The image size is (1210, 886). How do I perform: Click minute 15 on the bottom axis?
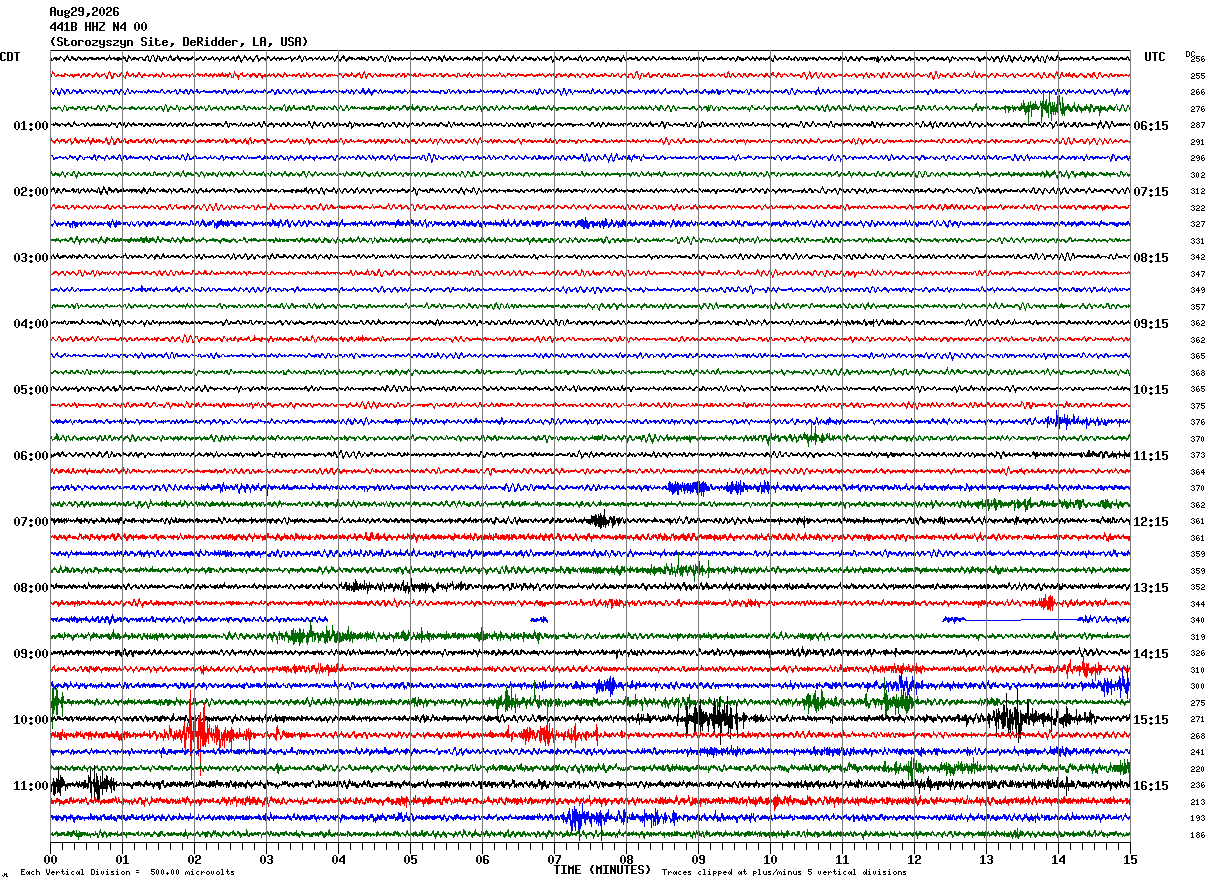pyautogui.click(x=1129, y=859)
